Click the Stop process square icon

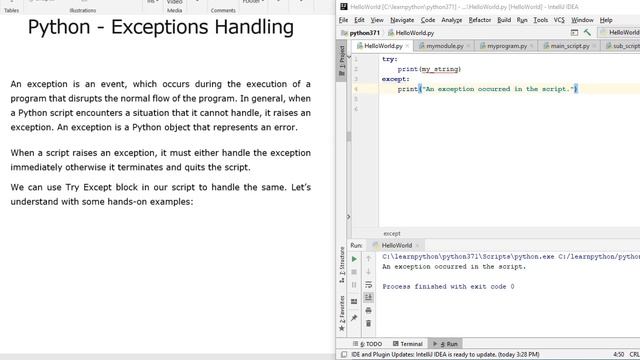point(354,272)
